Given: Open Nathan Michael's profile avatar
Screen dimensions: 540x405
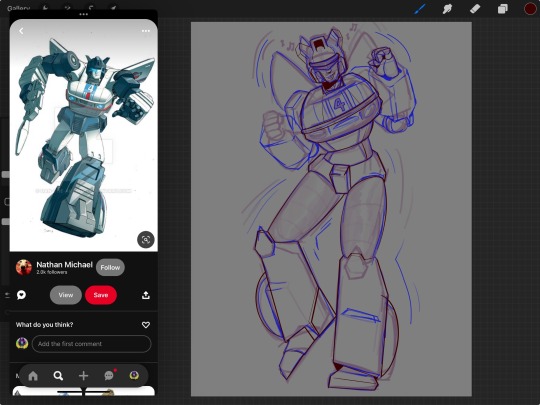Looking at the screenshot, I should tap(24, 267).
